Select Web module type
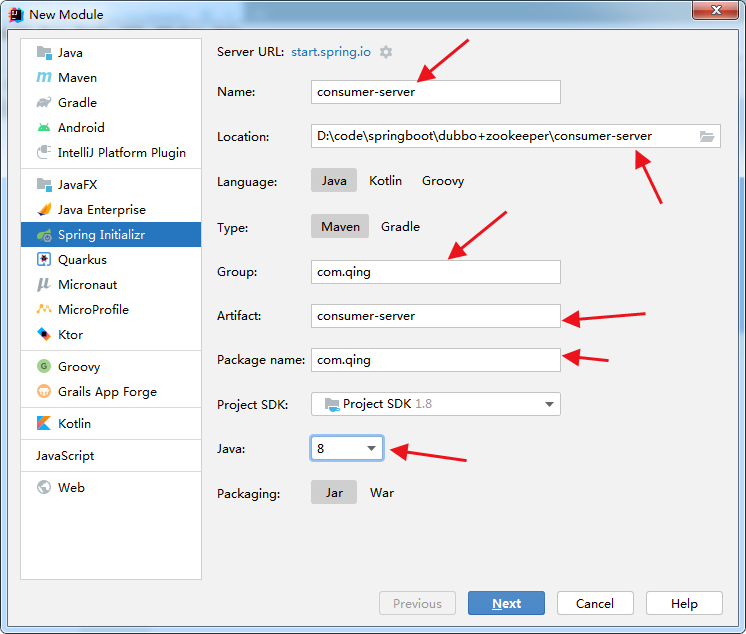746x634 pixels. point(111,487)
